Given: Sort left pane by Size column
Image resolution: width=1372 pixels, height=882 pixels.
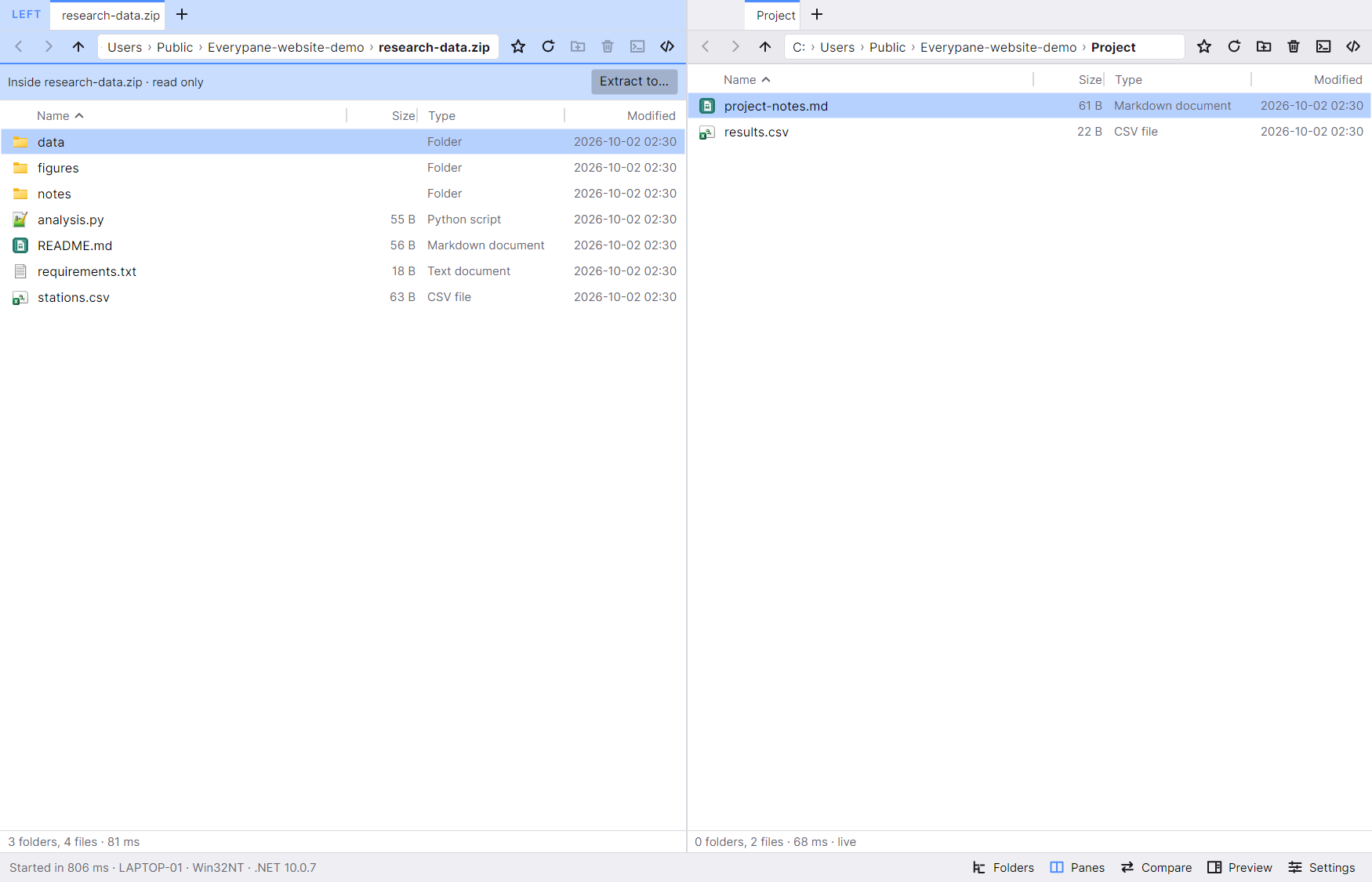Looking at the screenshot, I should pos(403,116).
